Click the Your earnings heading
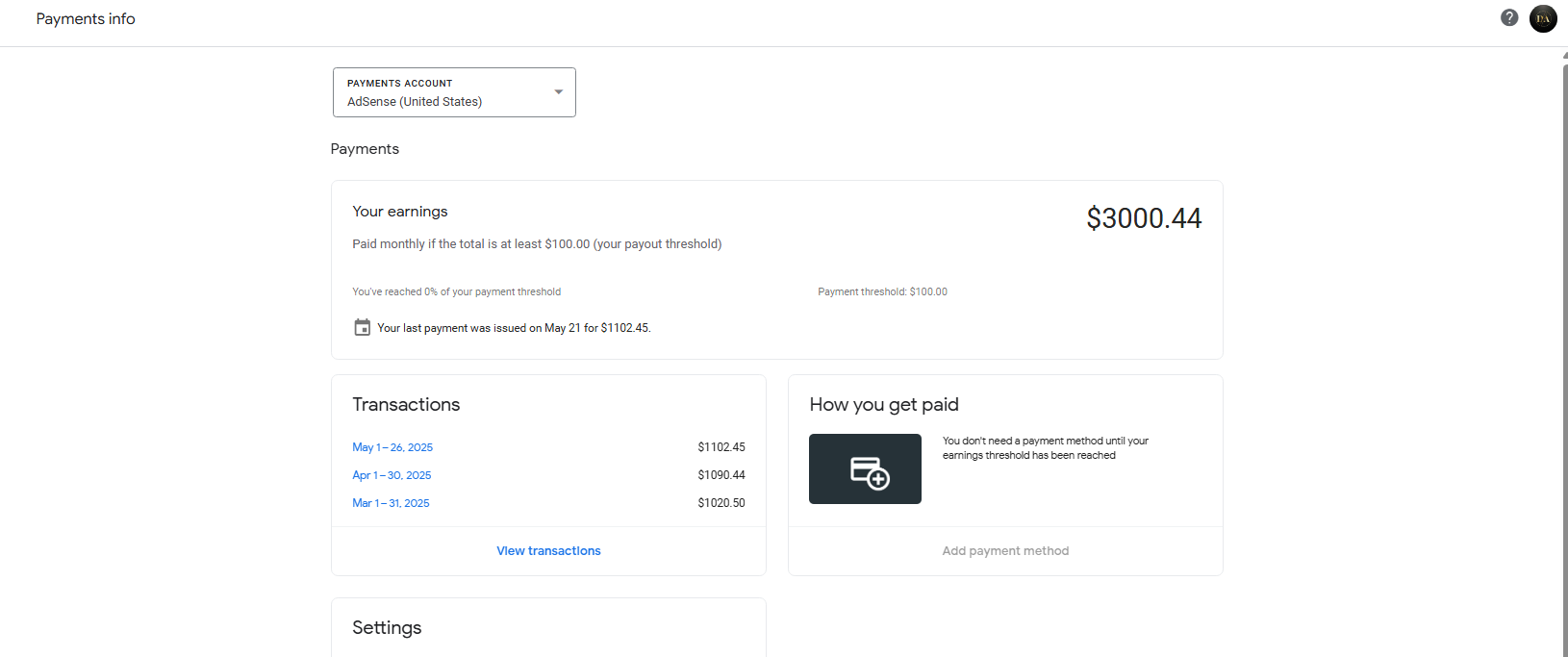1568x657 pixels. point(400,212)
